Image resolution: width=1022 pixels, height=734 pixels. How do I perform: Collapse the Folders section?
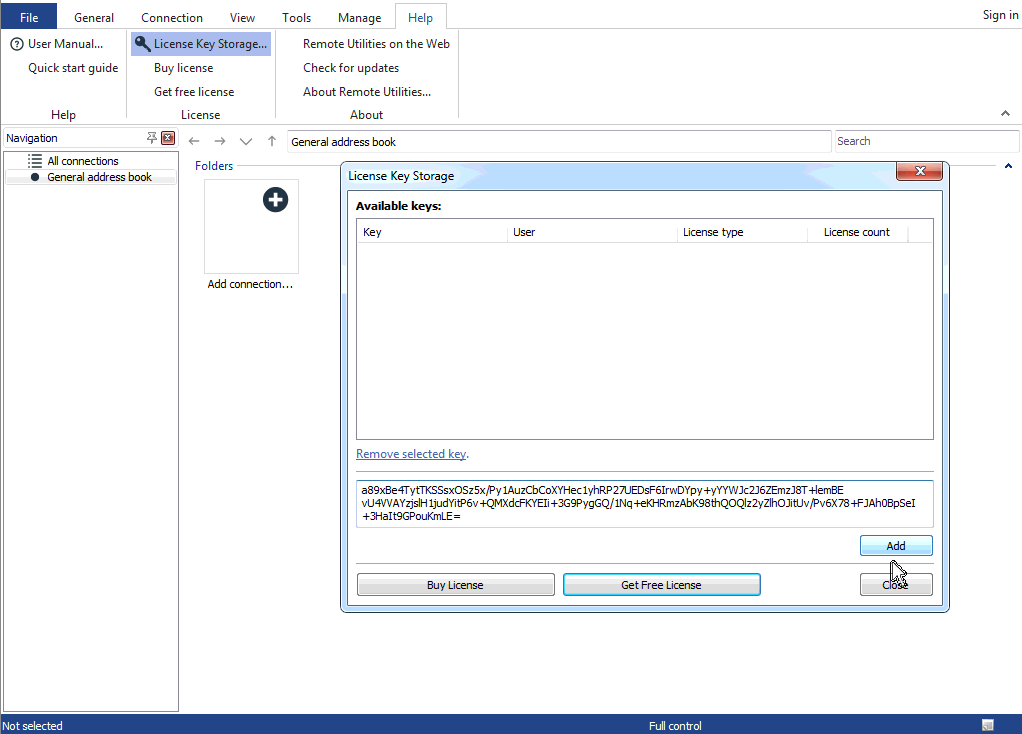(1008, 166)
